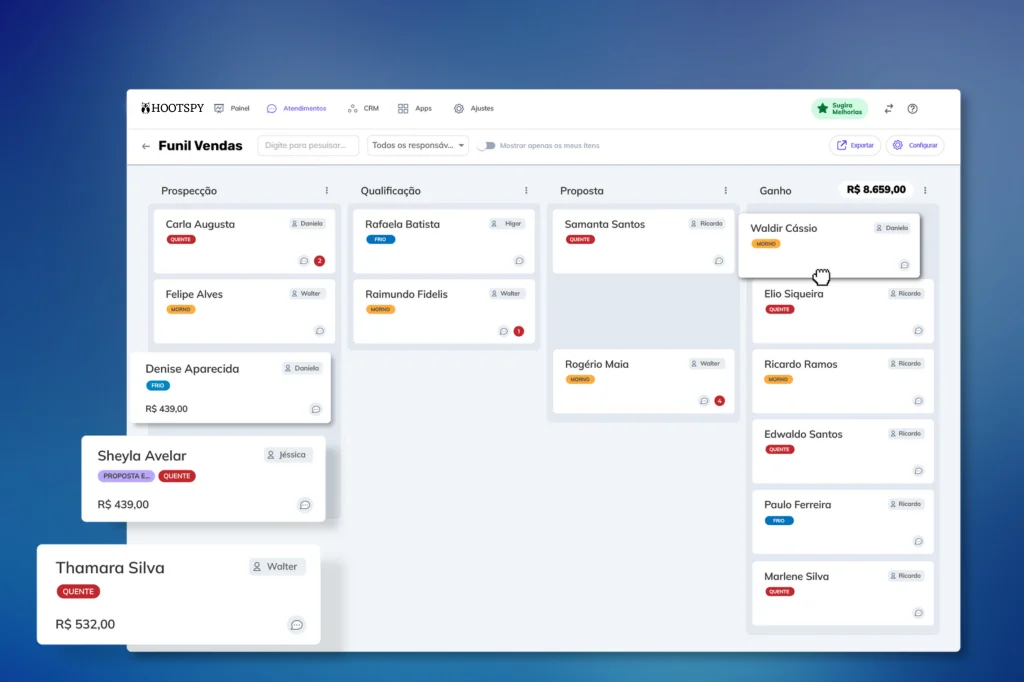Open the Ajustes settings menu
Screen dimensions: 1024x682
474,108
